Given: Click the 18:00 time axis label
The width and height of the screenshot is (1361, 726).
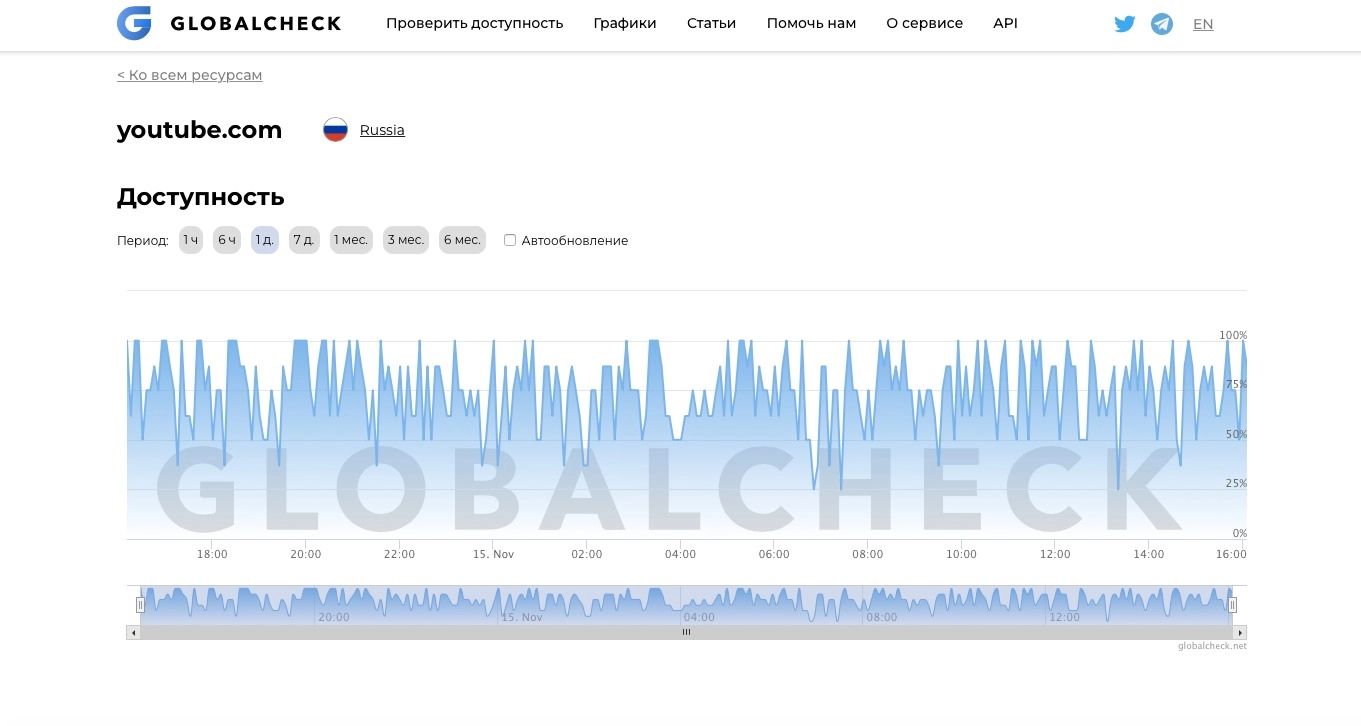Looking at the screenshot, I should pos(212,554).
